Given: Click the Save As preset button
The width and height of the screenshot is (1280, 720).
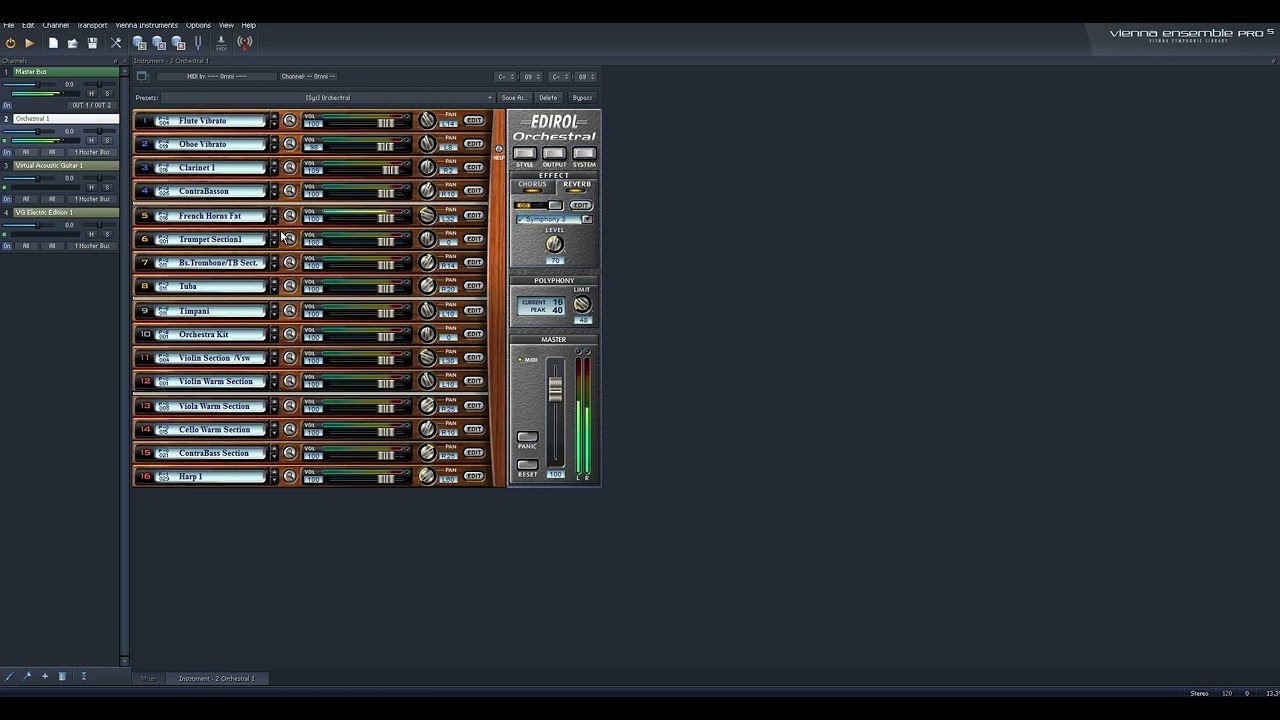Looking at the screenshot, I should (x=514, y=98).
